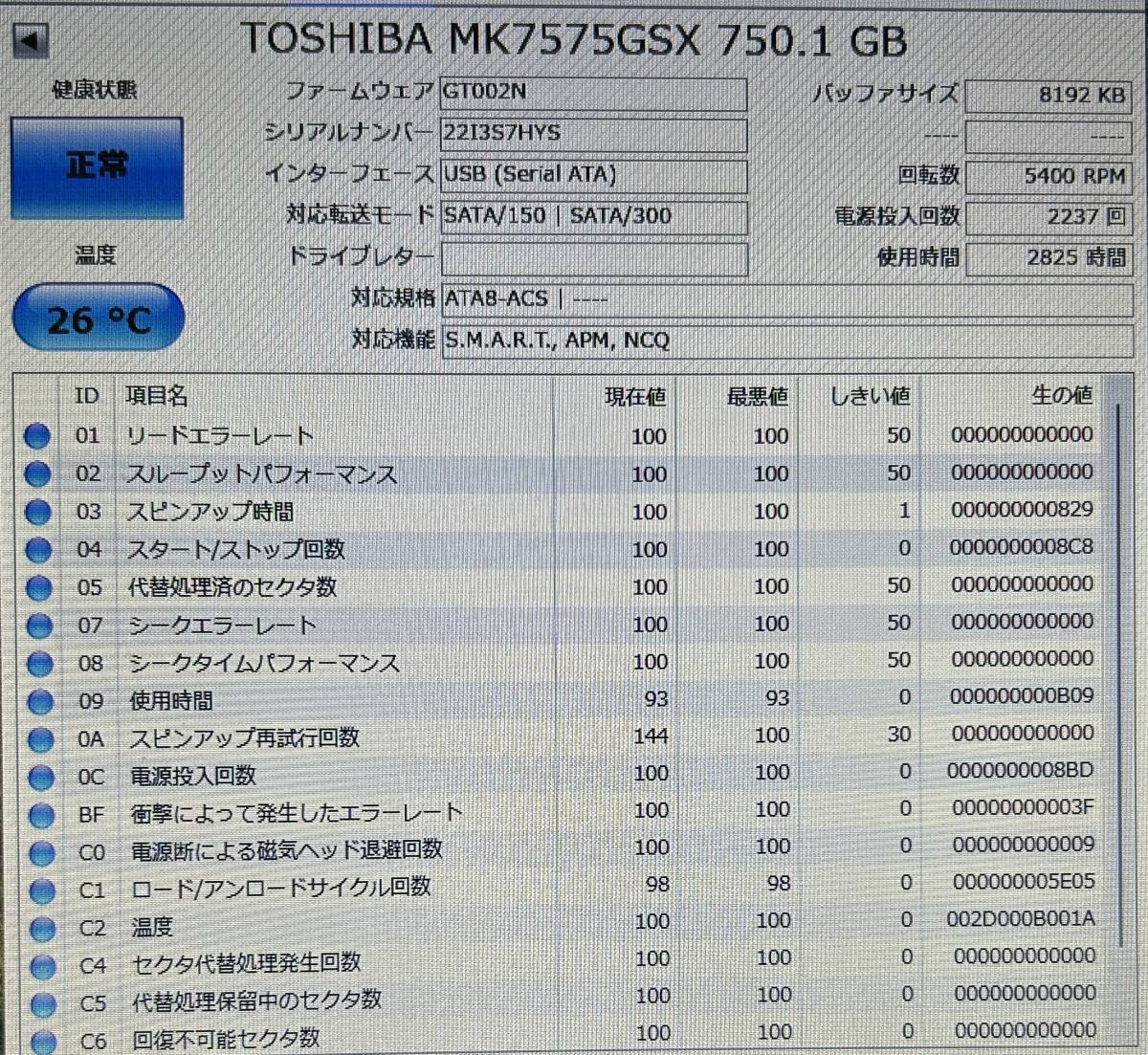Click the features field S.M.A.R.T., APM, NCQ

point(786,341)
